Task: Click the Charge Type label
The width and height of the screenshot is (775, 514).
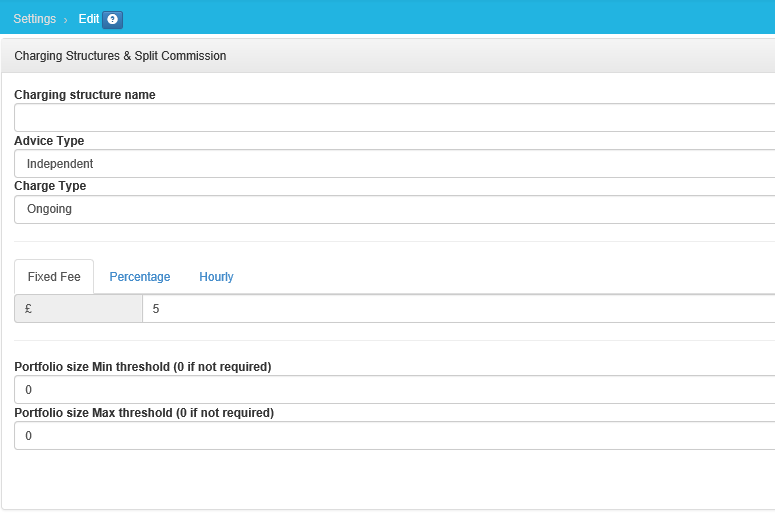Action: coord(50,186)
